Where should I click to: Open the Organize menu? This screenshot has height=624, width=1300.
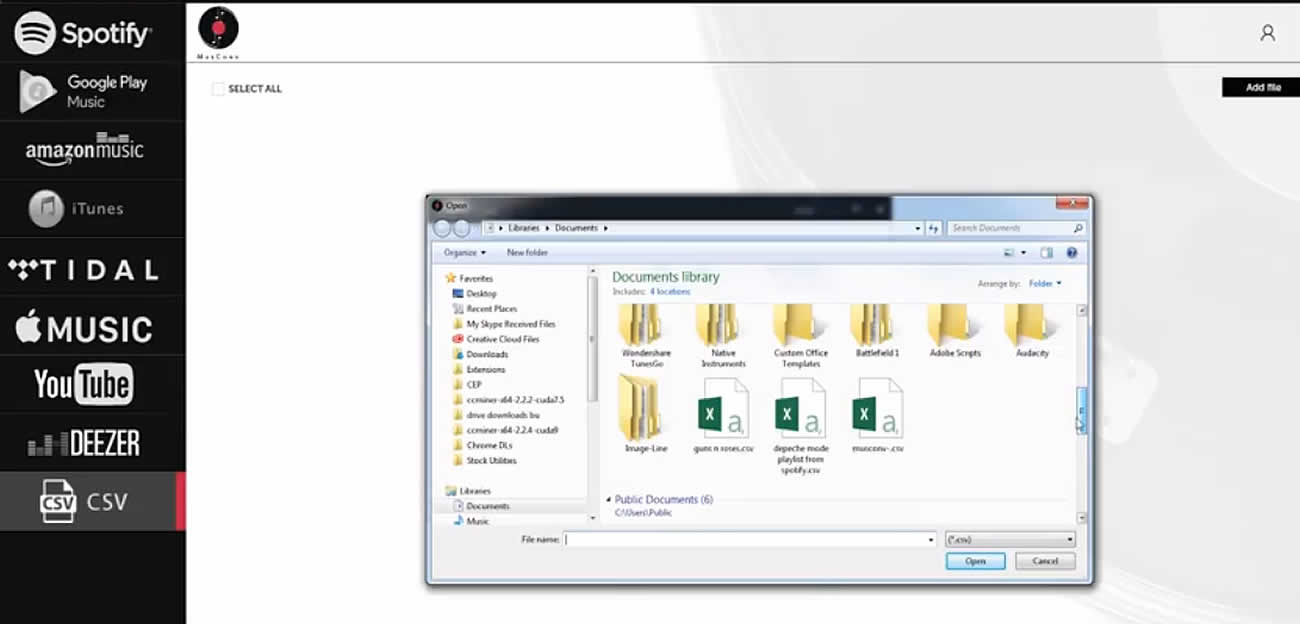[465, 253]
